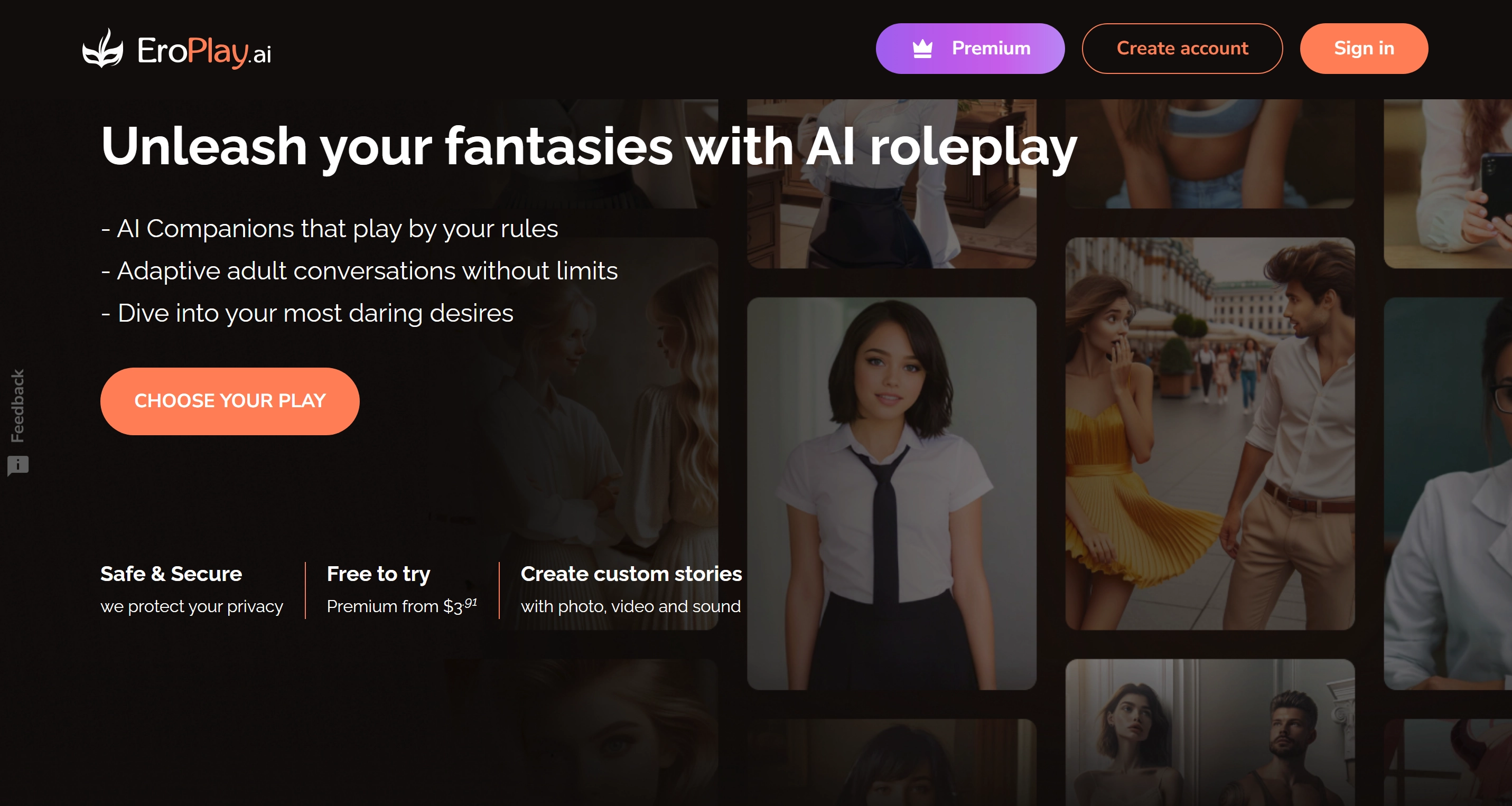This screenshot has width=1512, height=806.
Task: Click the Create custom stories heading
Action: tap(631, 574)
